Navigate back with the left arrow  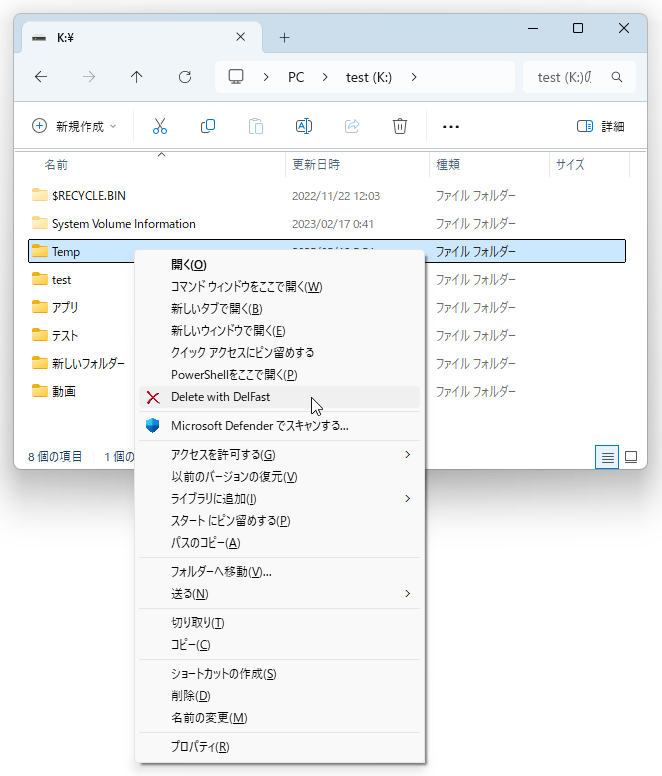click(x=41, y=77)
